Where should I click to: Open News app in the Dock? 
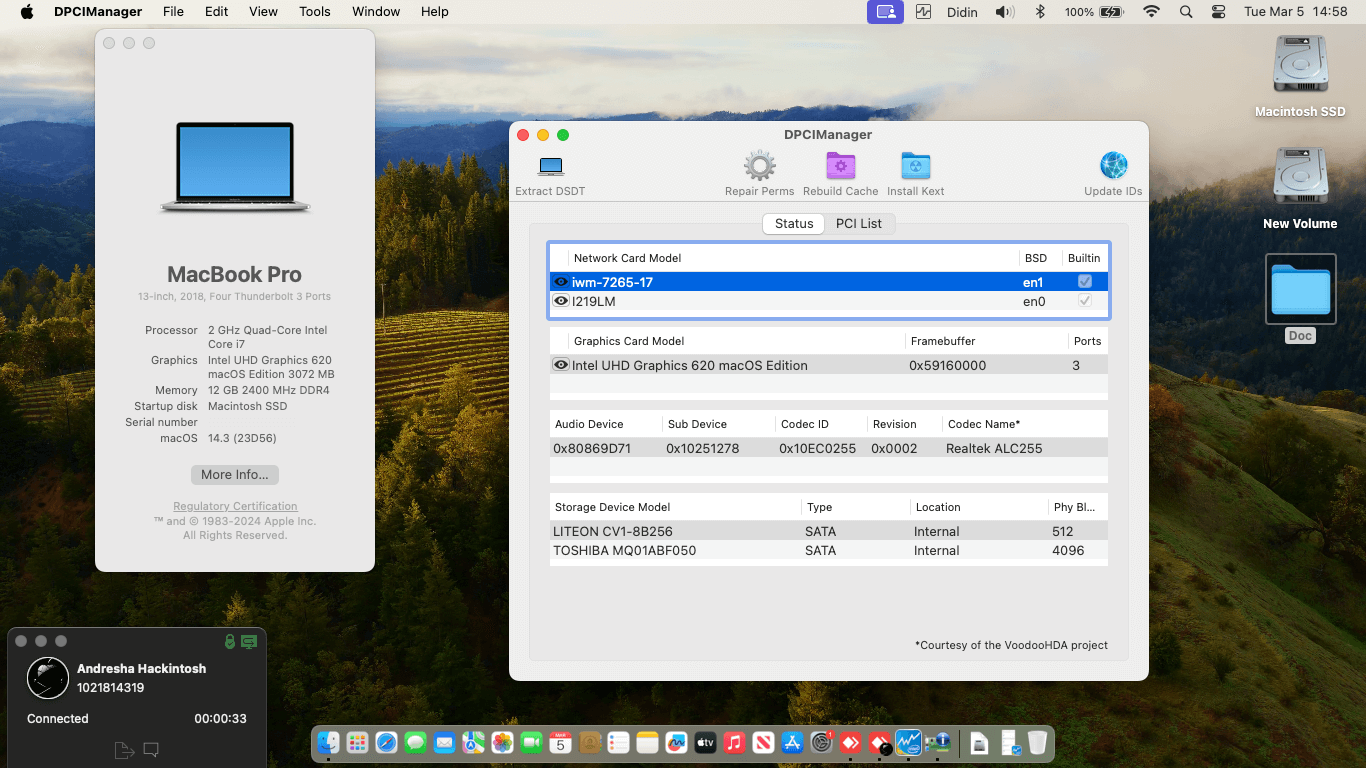[x=763, y=742]
